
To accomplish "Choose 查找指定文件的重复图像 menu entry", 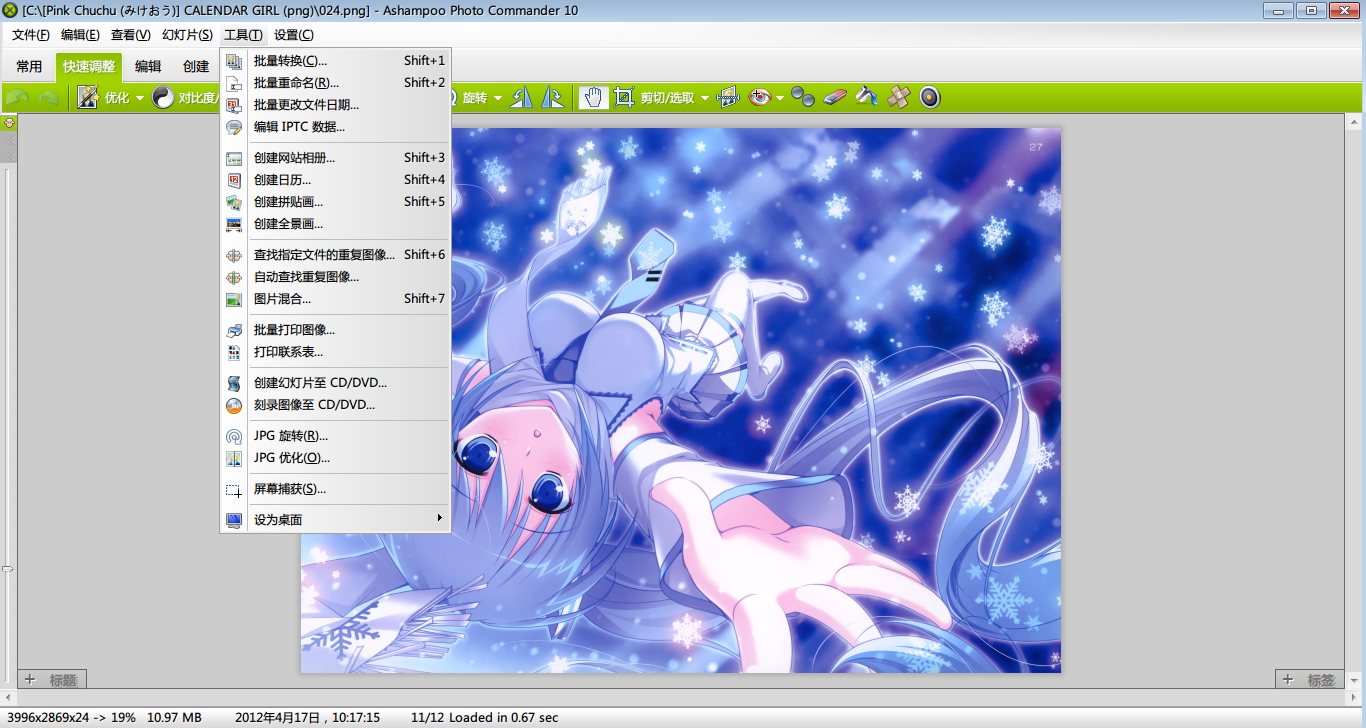I will (x=335, y=255).
